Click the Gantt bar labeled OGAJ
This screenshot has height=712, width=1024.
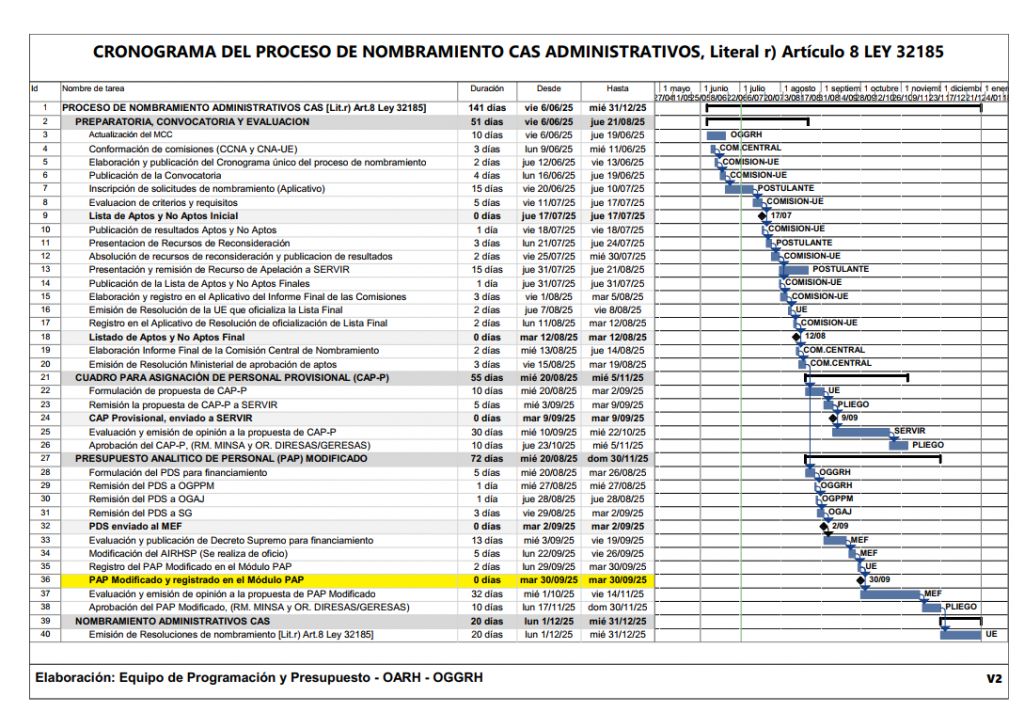pos(819,512)
